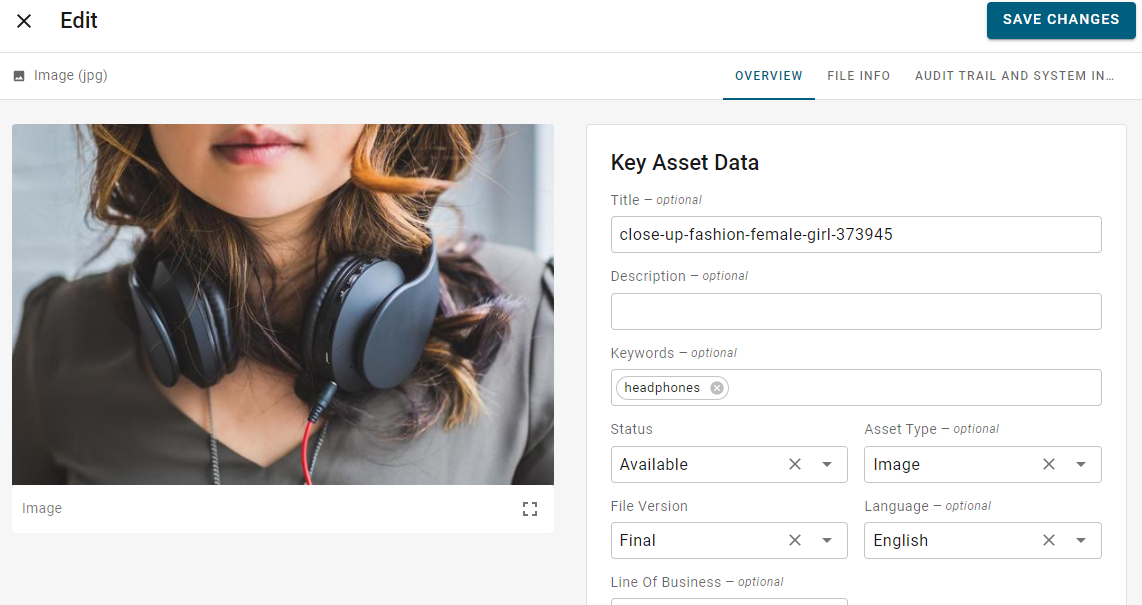Clear the Status value Available

795,464
